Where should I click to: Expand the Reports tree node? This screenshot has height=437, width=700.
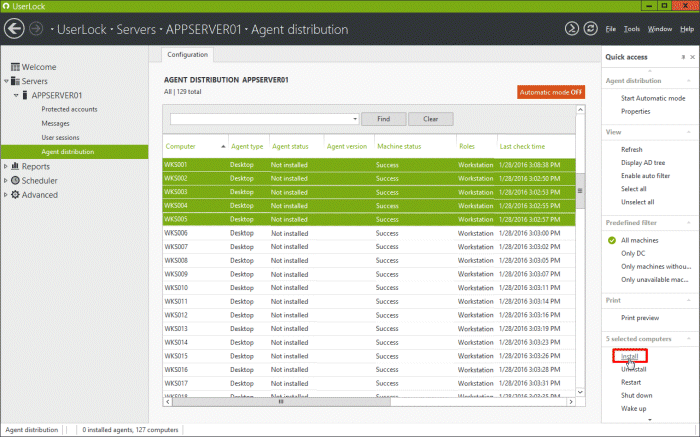click(5, 167)
